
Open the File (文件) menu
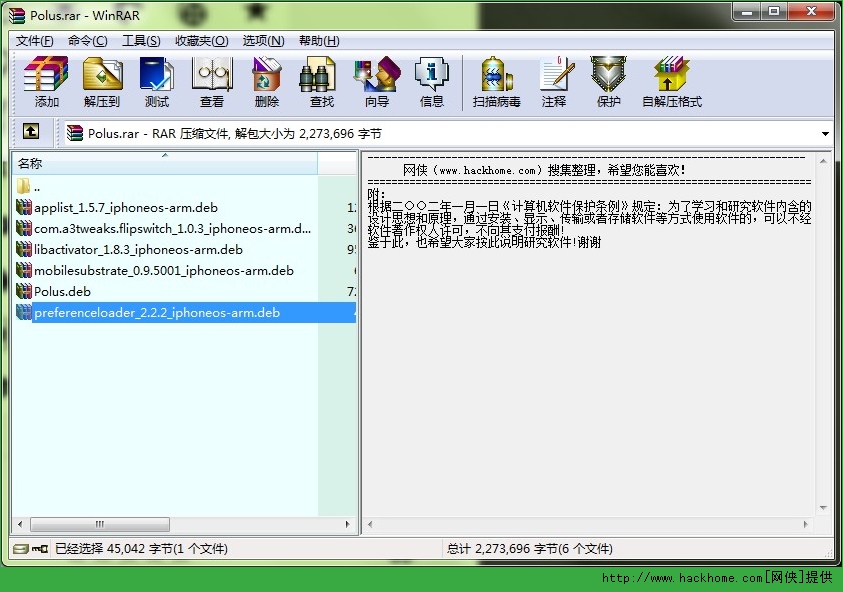[34, 41]
